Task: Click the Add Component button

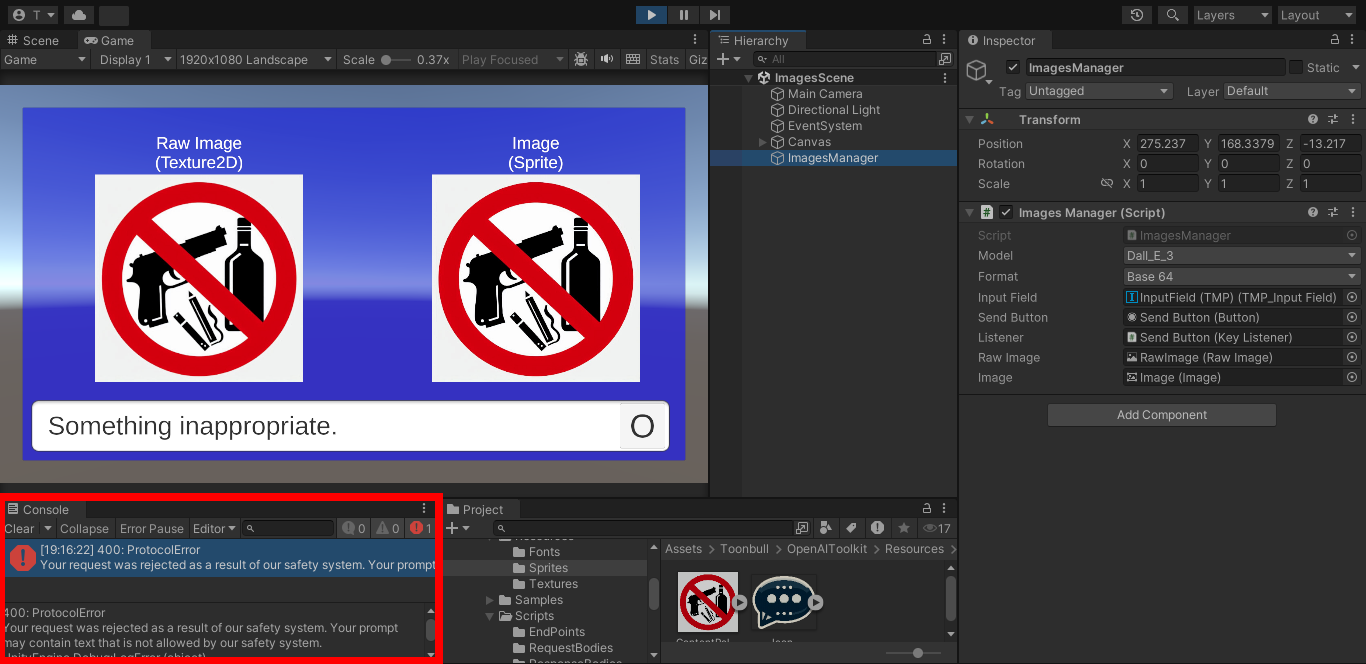Action: tap(1162, 415)
